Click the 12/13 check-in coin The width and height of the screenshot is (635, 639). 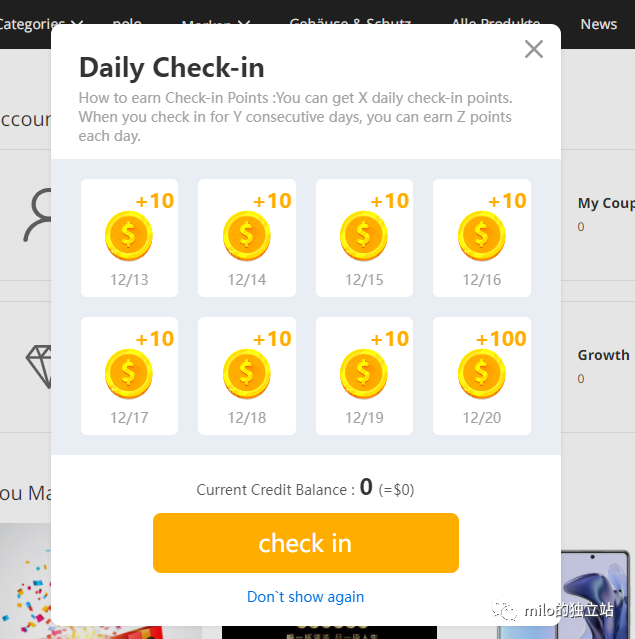click(128, 237)
